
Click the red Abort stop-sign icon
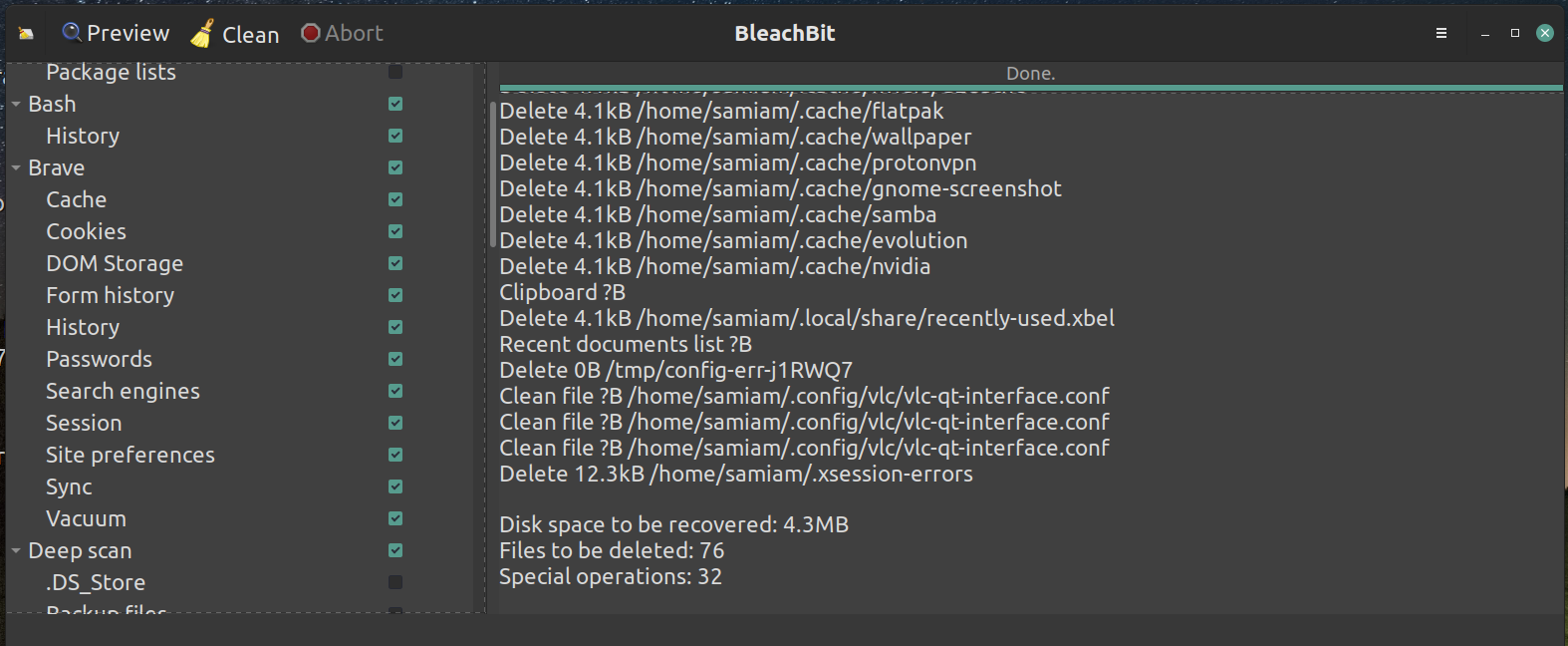coord(309,32)
